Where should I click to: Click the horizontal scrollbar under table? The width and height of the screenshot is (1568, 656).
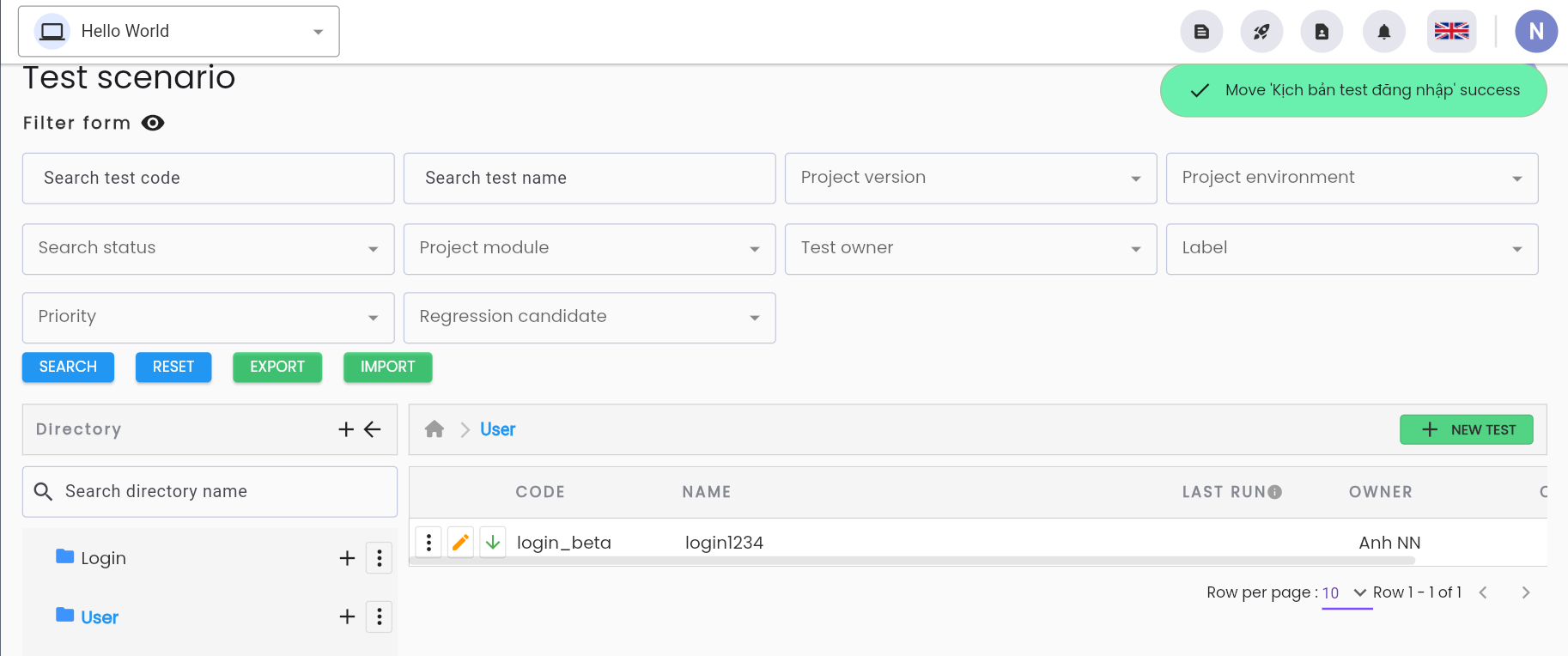coord(912,561)
